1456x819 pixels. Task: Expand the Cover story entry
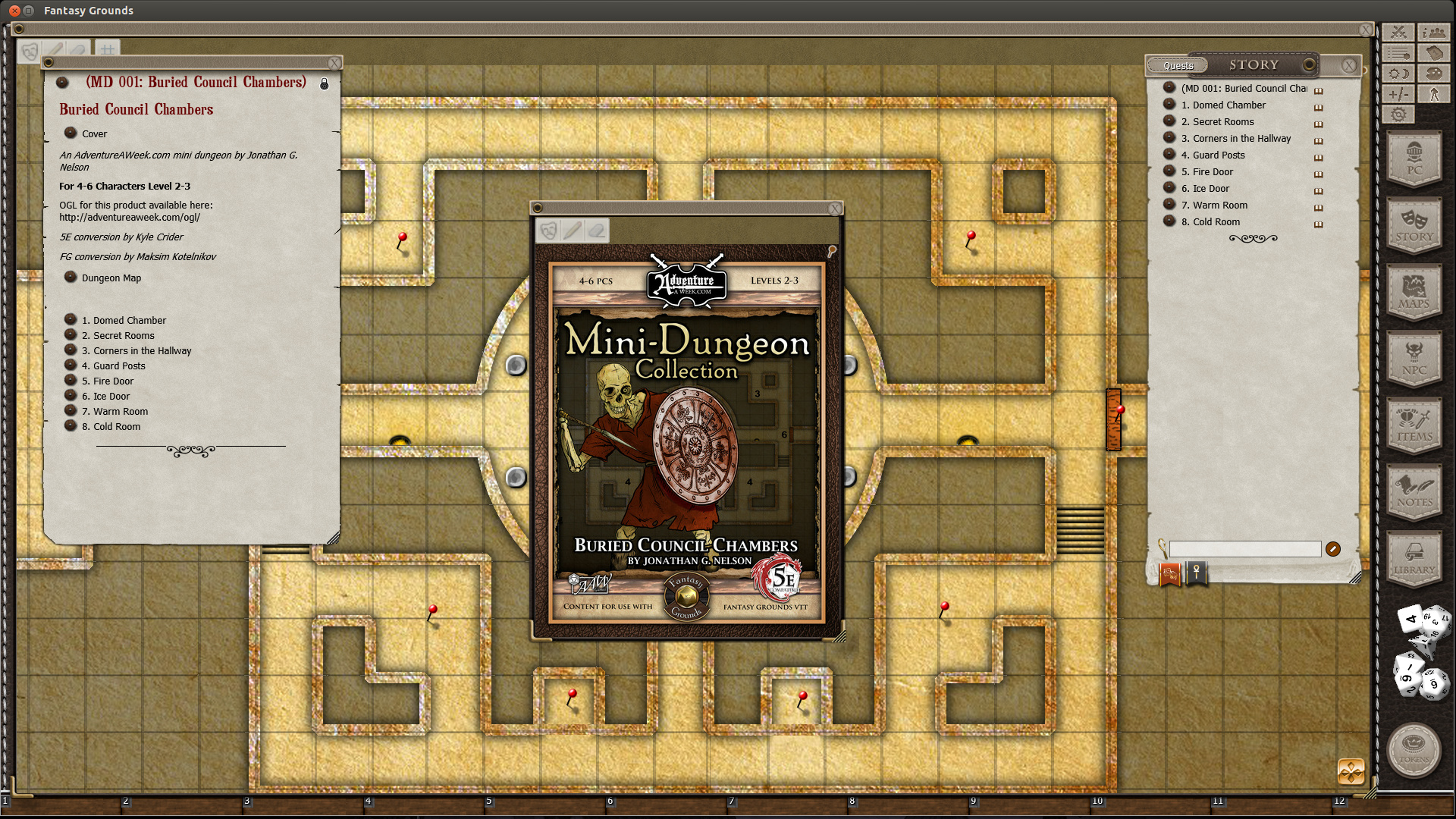[70, 133]
